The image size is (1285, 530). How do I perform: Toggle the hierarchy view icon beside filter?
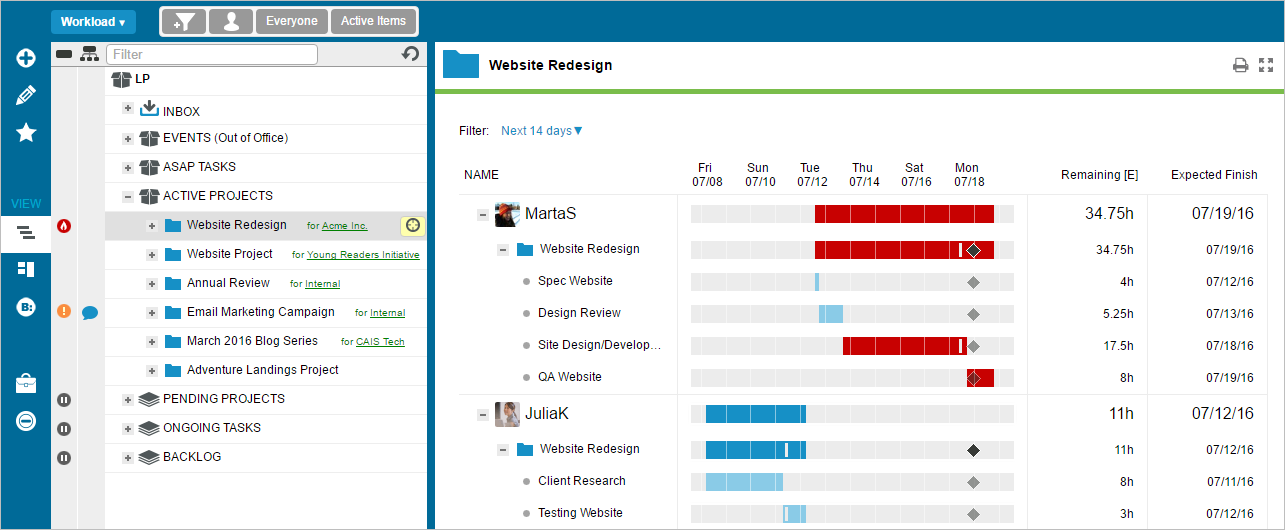[90, 54]
